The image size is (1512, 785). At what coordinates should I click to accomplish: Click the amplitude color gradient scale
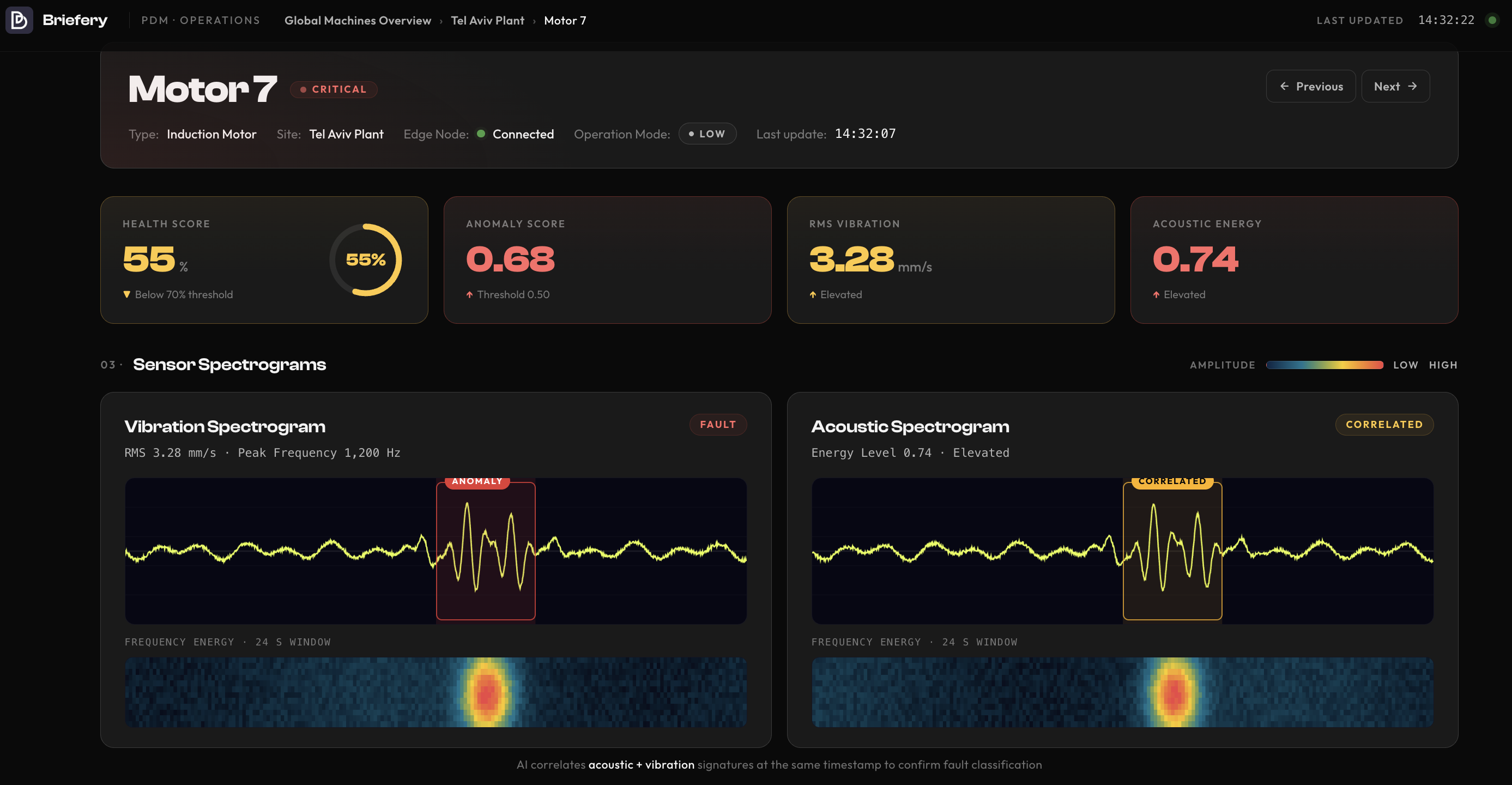click(1324, 365)
